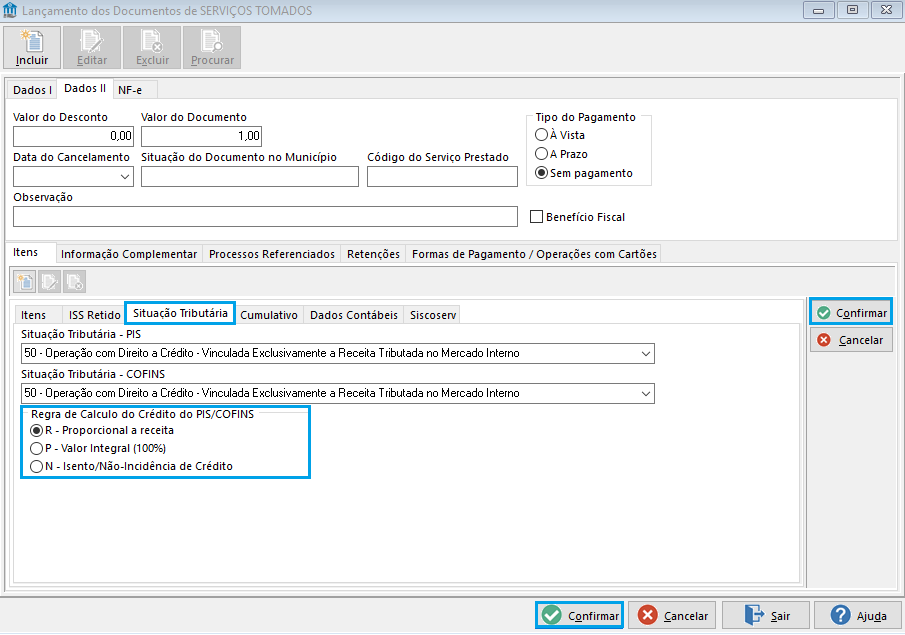Click the Valor do Documento field

tap(201, 136)
